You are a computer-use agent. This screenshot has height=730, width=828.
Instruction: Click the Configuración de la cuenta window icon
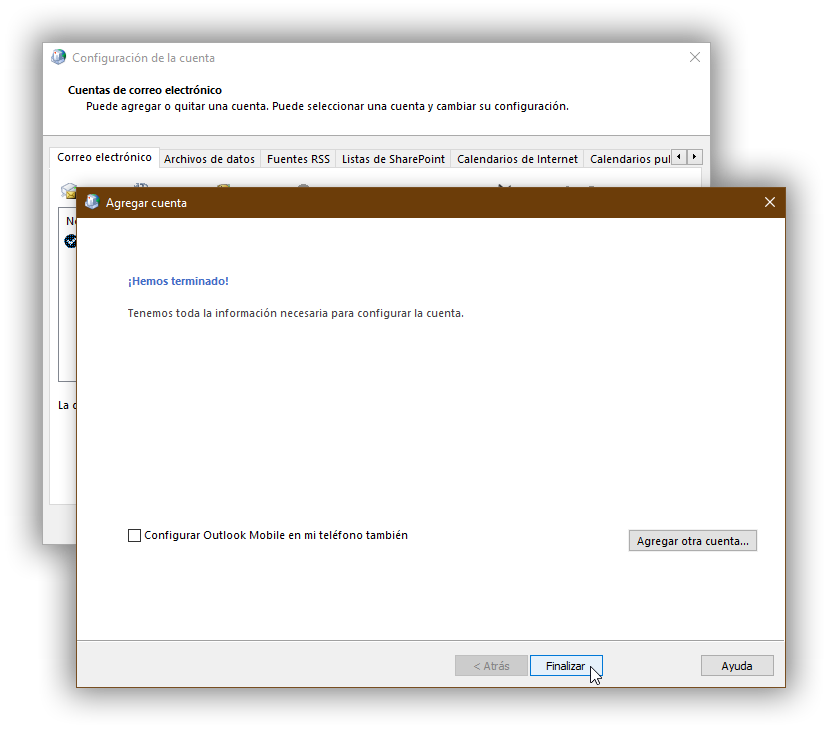coord(59,58)
